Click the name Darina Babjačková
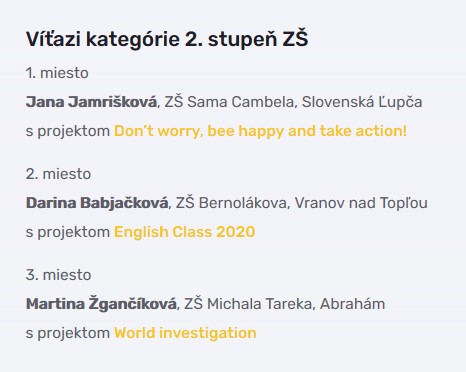 97,203
